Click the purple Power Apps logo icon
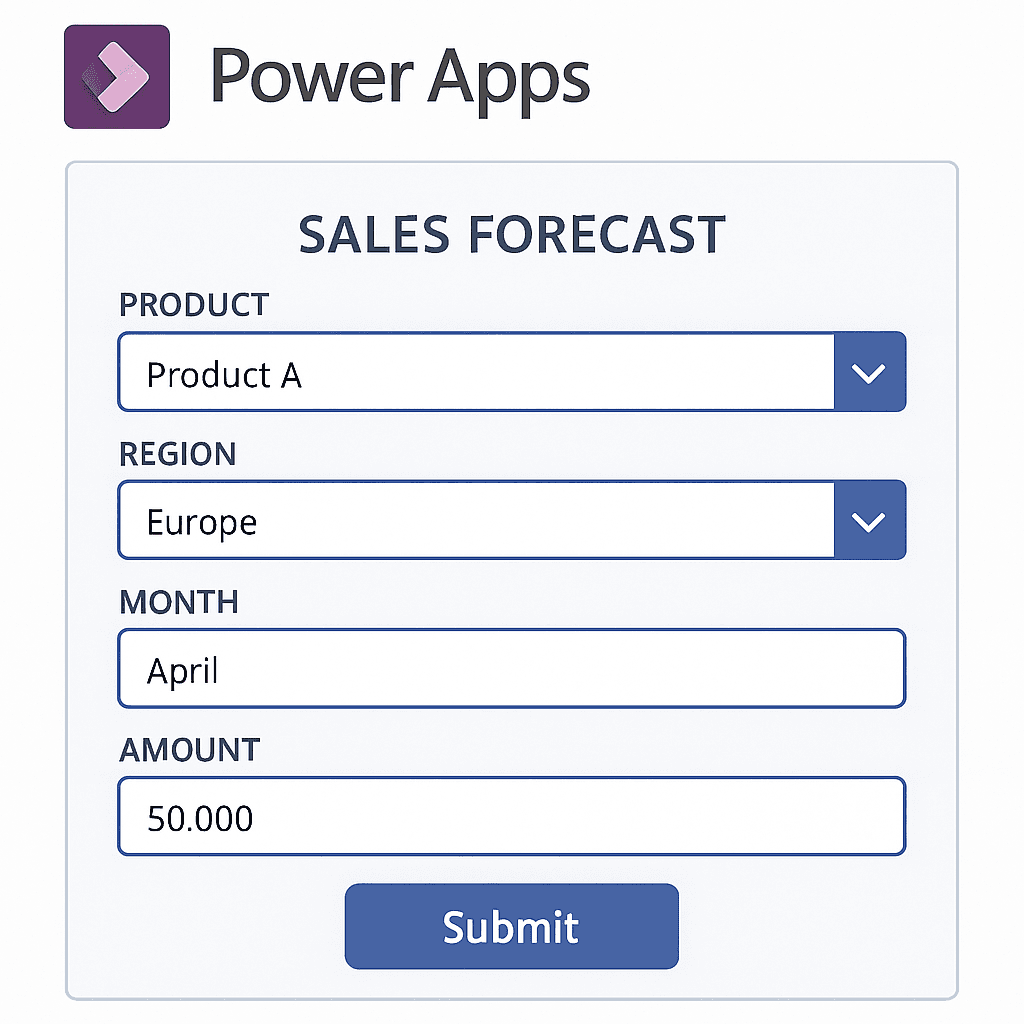Image resolution: width=1024 pixels, height=1024 pixels. pos(117,77)
